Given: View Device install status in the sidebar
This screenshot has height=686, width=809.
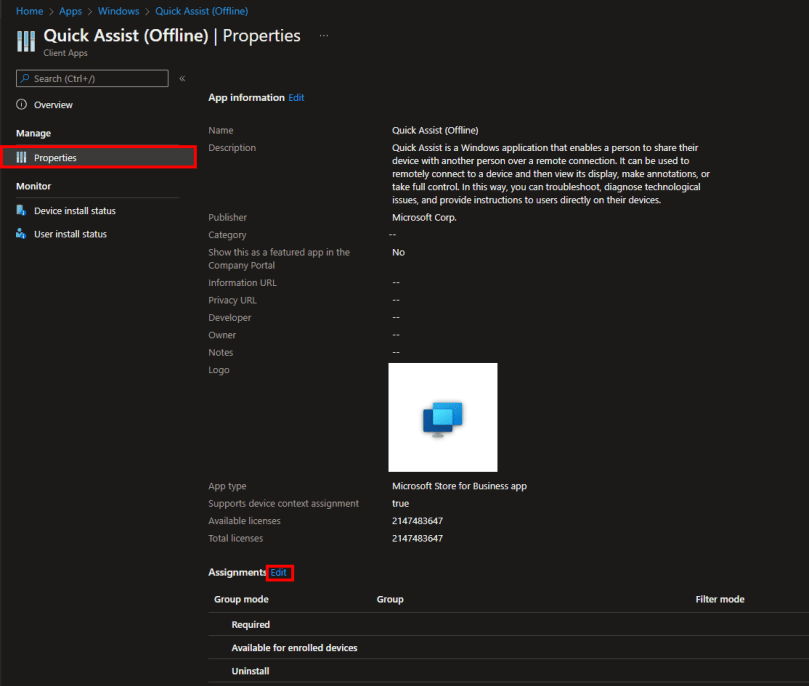Looking at the screenshot, I should click(x=74, y=210).
